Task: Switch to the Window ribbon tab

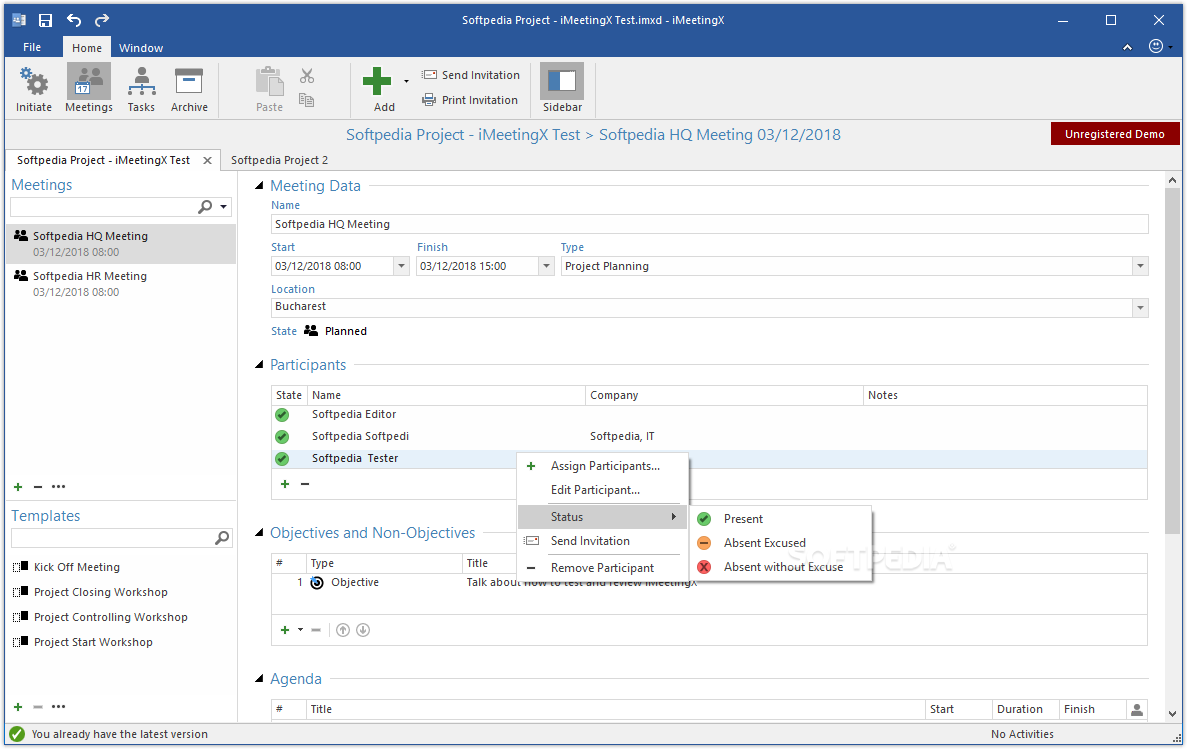Action: pos(141,48)
